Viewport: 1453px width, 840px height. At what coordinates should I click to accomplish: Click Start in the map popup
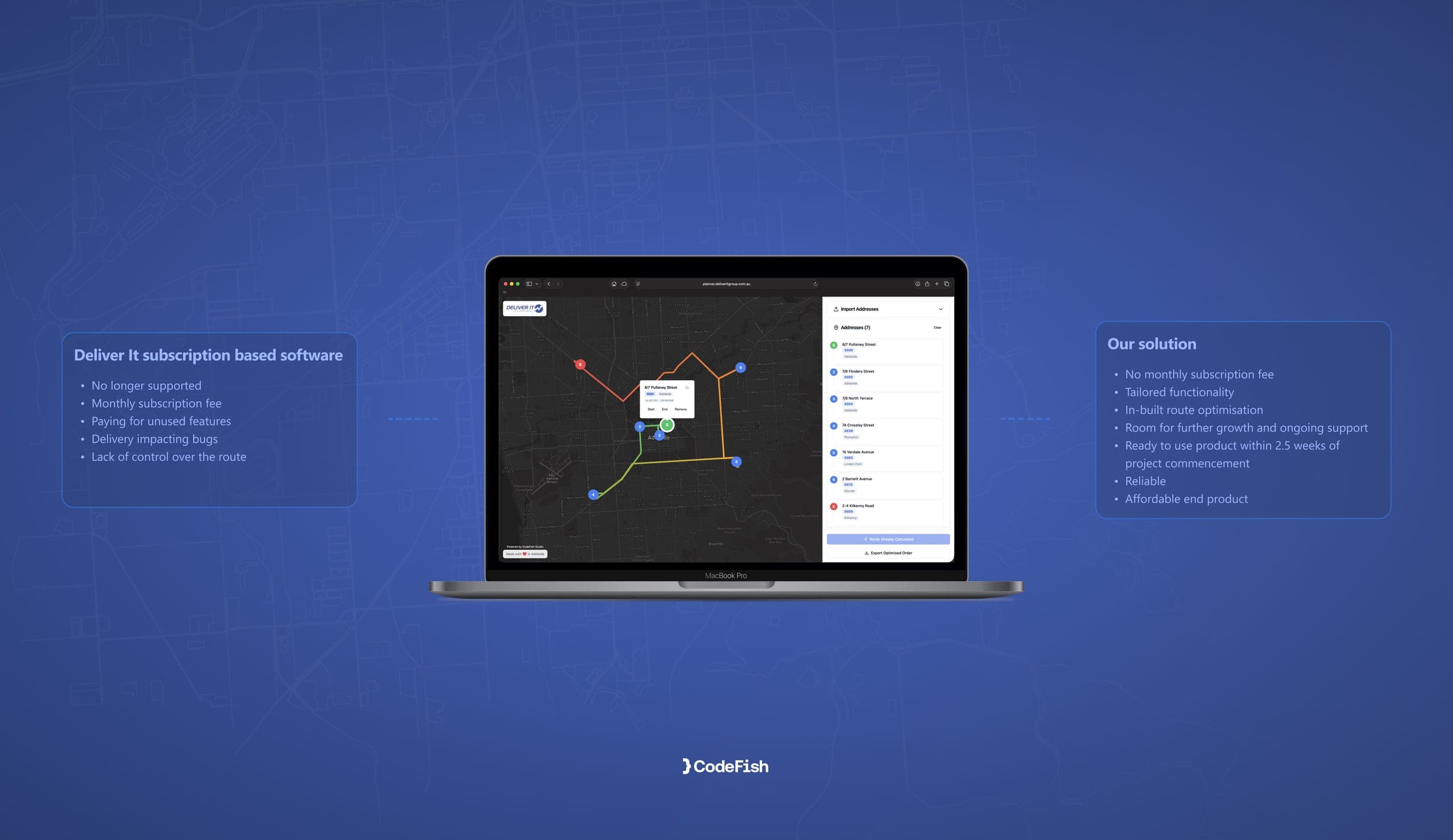coord(651,409)
